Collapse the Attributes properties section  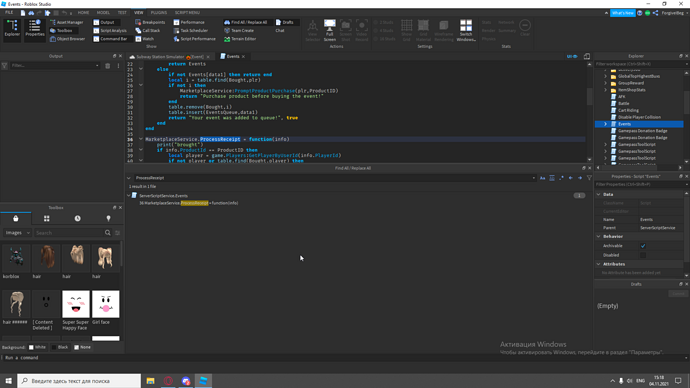pos(598,264)
